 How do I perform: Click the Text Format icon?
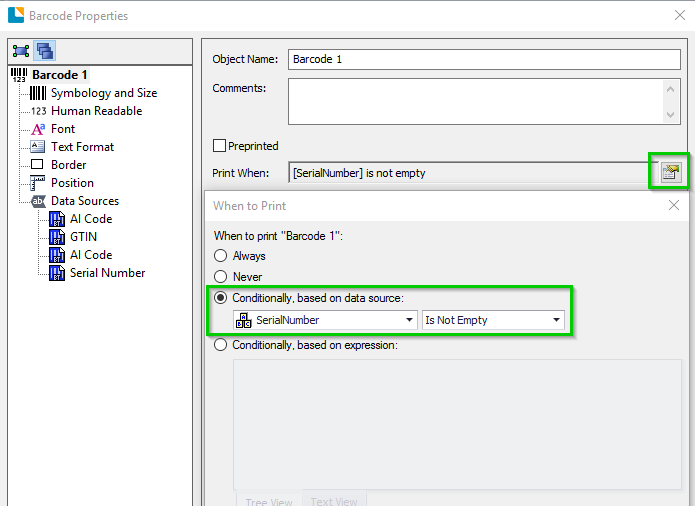click(x=37, y=147)
